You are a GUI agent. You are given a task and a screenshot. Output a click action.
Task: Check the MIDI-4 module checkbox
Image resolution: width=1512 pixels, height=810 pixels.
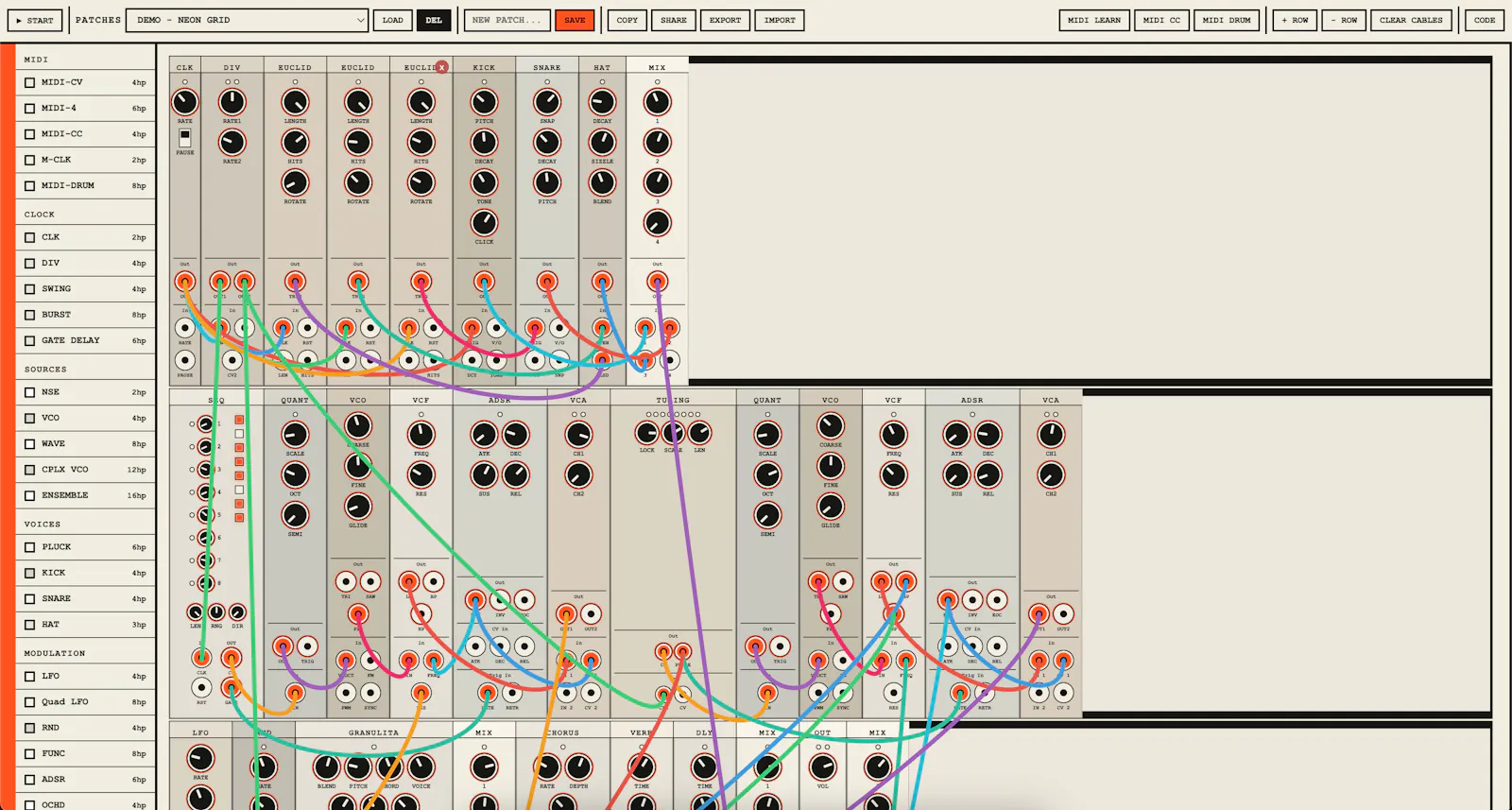point(30,108)
